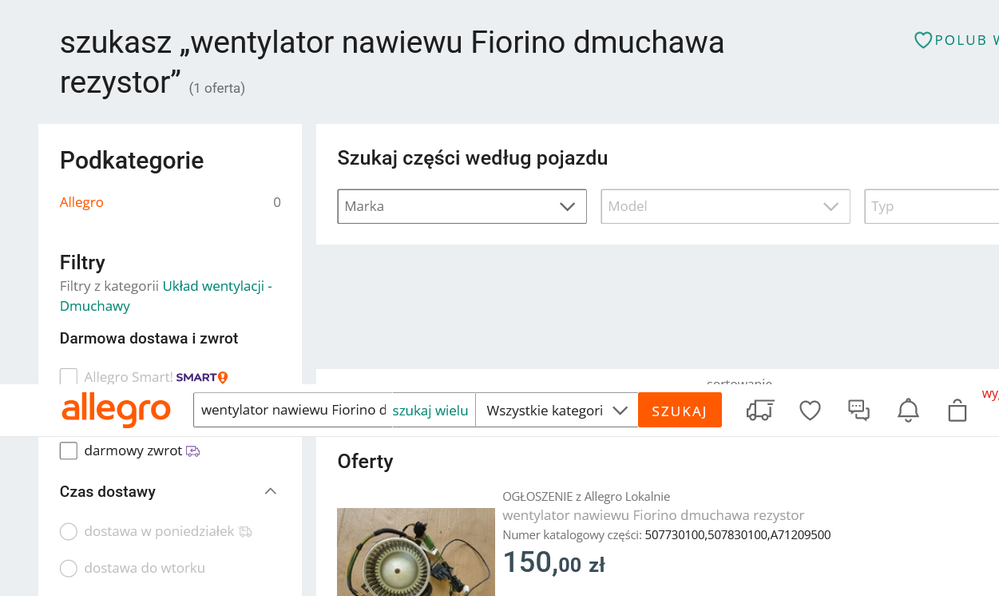The image size is (999, 596).
Task: Open the Model dropdown
Action: (x=725, y=206)
